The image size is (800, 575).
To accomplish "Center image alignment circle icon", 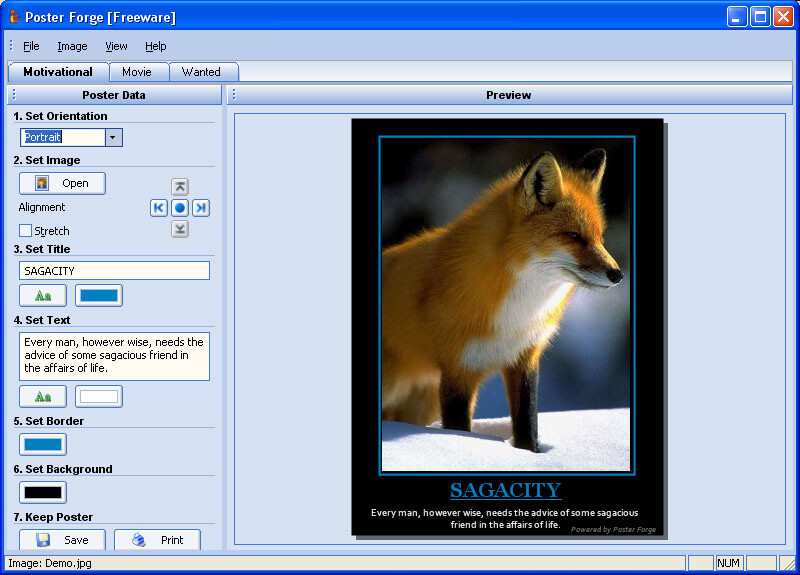I will pos(180,208).
